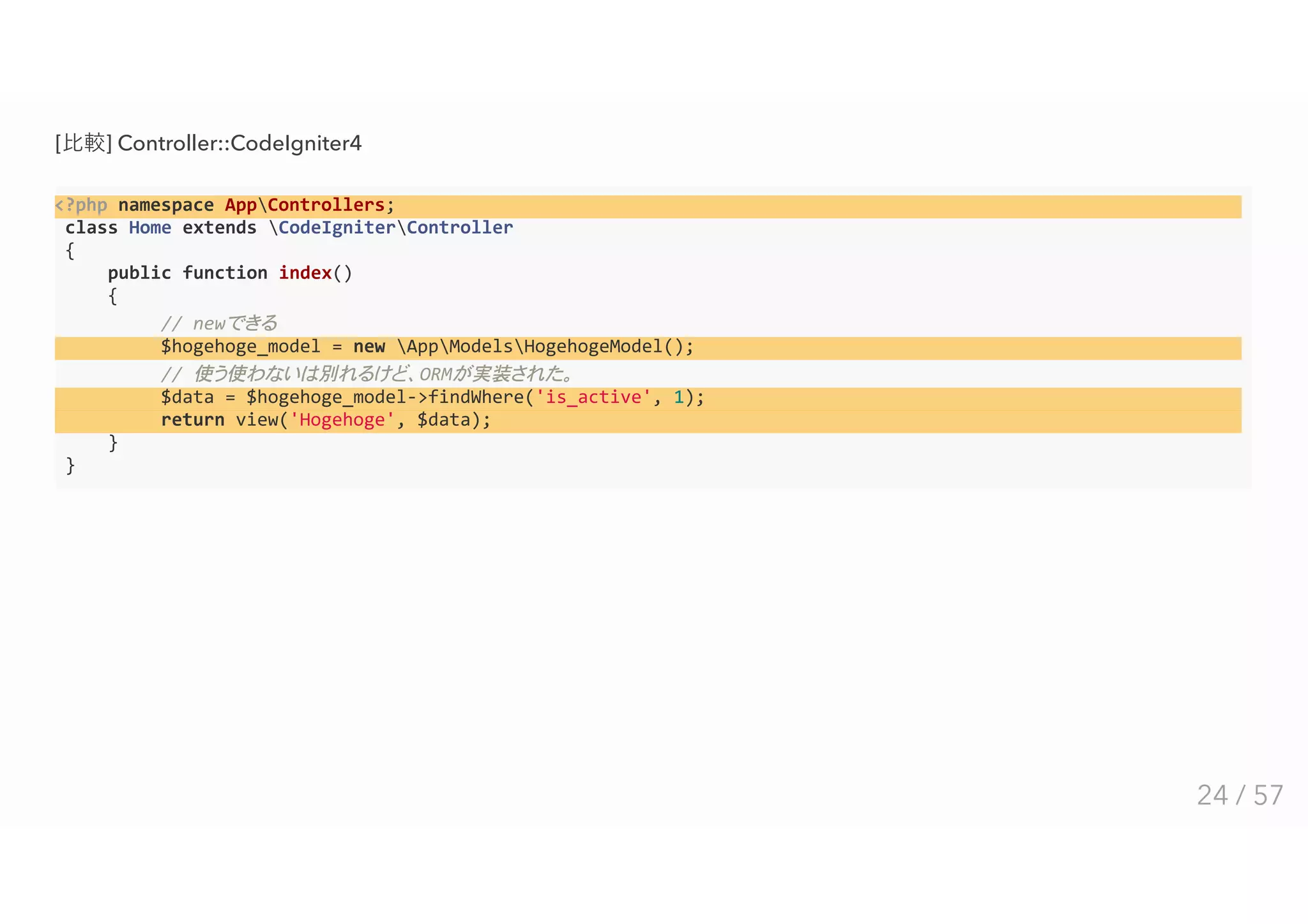Click the 'extends' keyword
Image resolution: width=1308 pixels, height=924 pixels.
tap(220, 228)
